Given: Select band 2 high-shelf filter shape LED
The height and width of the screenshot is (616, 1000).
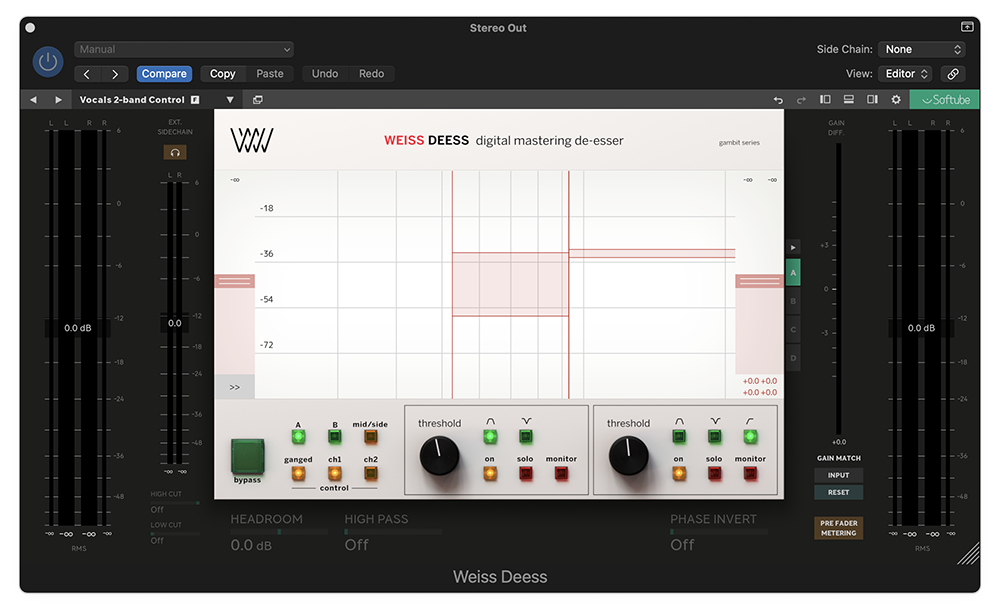Looking at the screenshot, I should 750,437.
